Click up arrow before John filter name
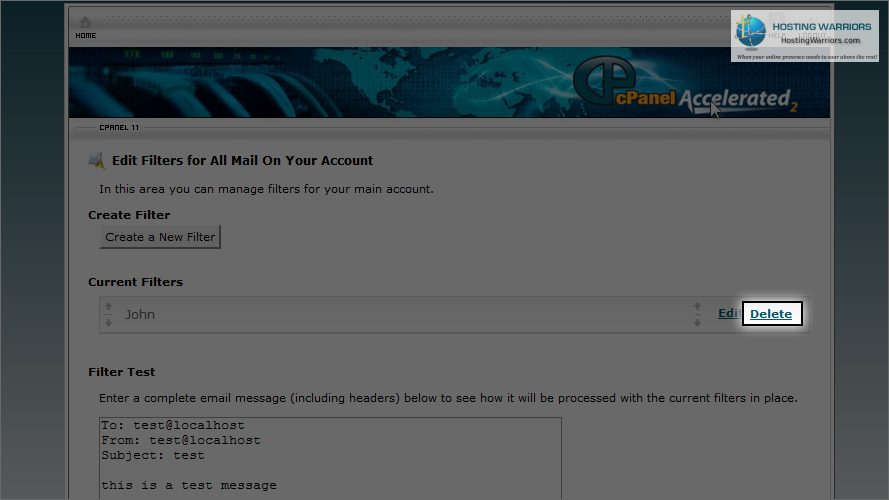 coord(108,307)
